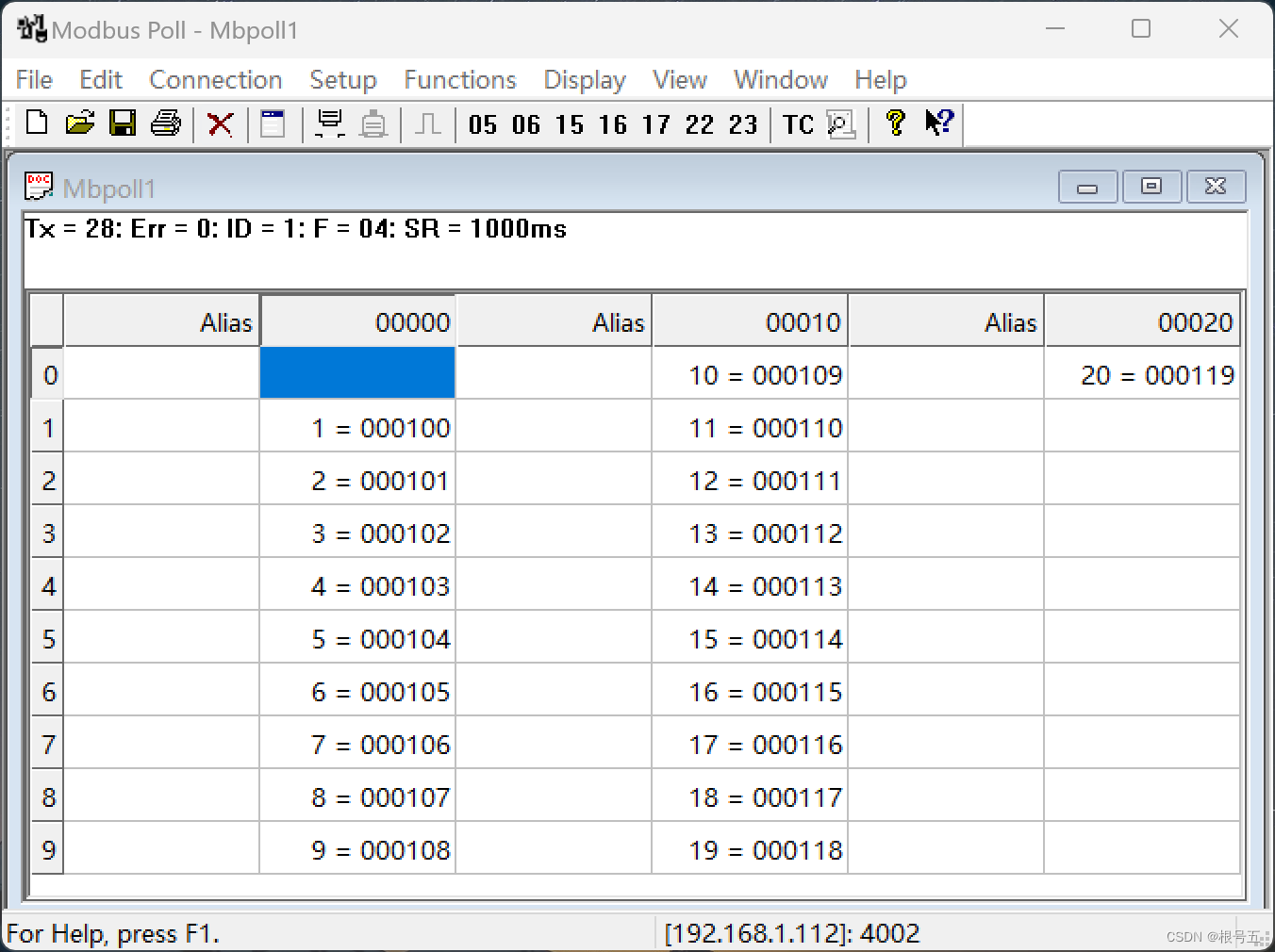Image resolution: width=1275 pixels, height=952 pixels.
Task: Click function 15 write multiple coils
Action: pyautogui.click(x=570, y=124)
